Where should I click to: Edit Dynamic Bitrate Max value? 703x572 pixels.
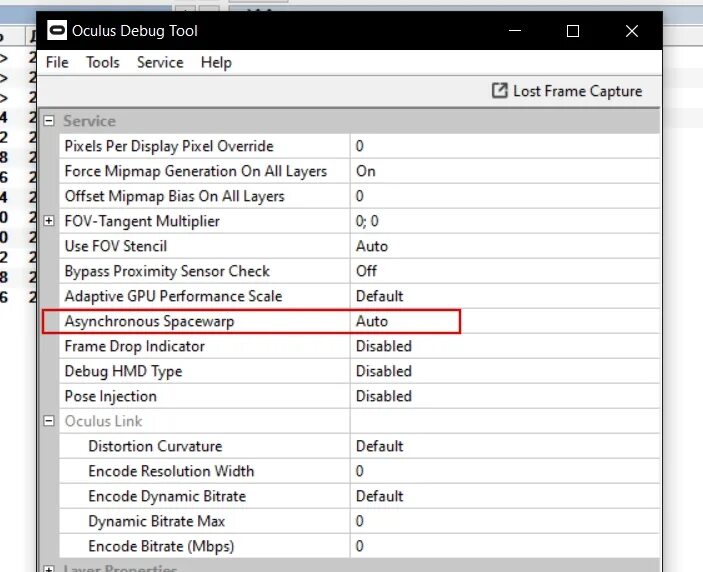click(x=505, y=521)
